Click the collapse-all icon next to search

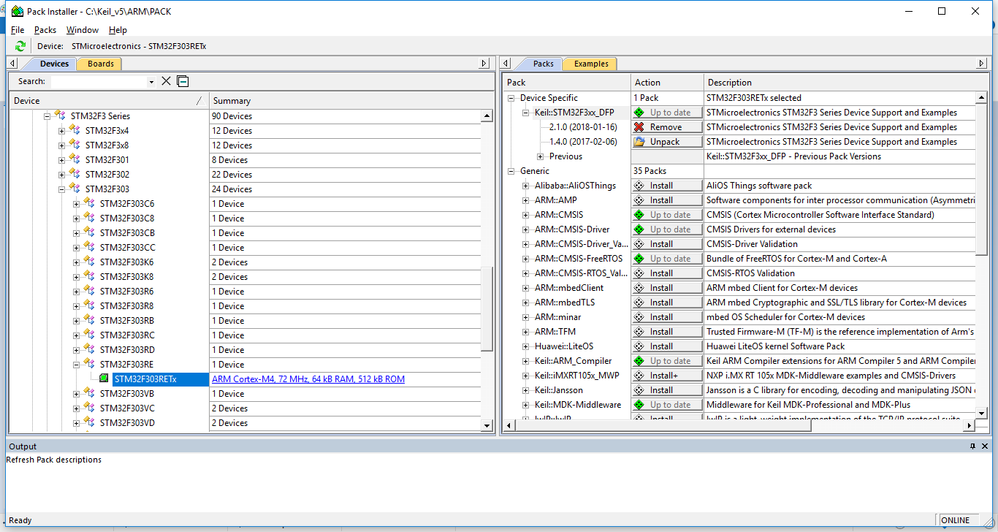[x=183, y=81]
